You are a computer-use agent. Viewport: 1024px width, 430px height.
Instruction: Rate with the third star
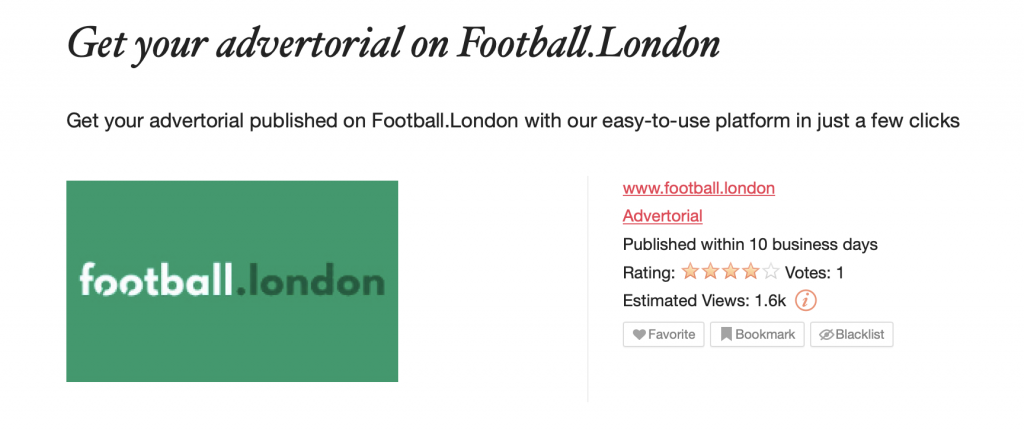point(730,271)
